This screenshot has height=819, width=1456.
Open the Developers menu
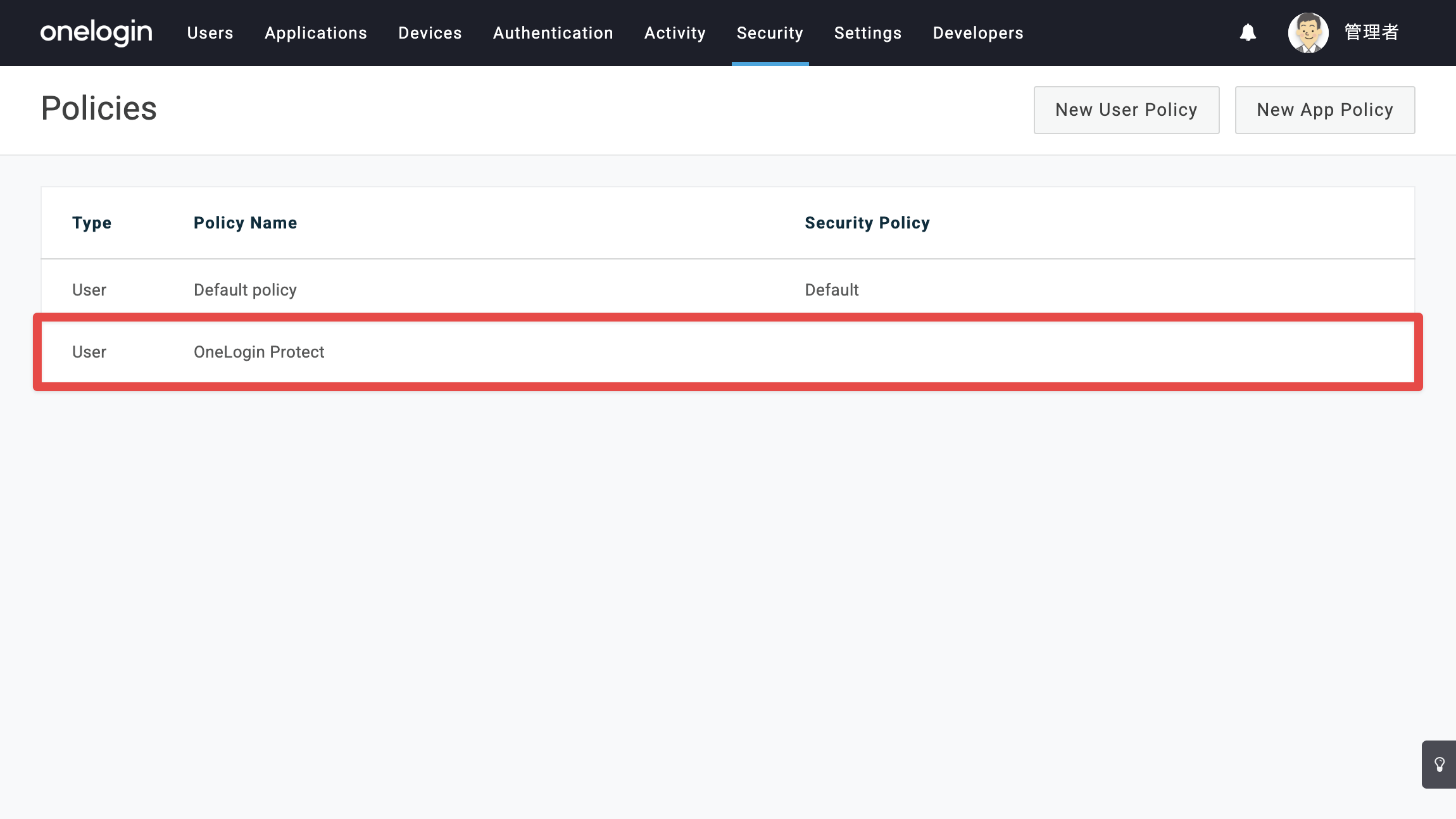[x=978, y=33]
